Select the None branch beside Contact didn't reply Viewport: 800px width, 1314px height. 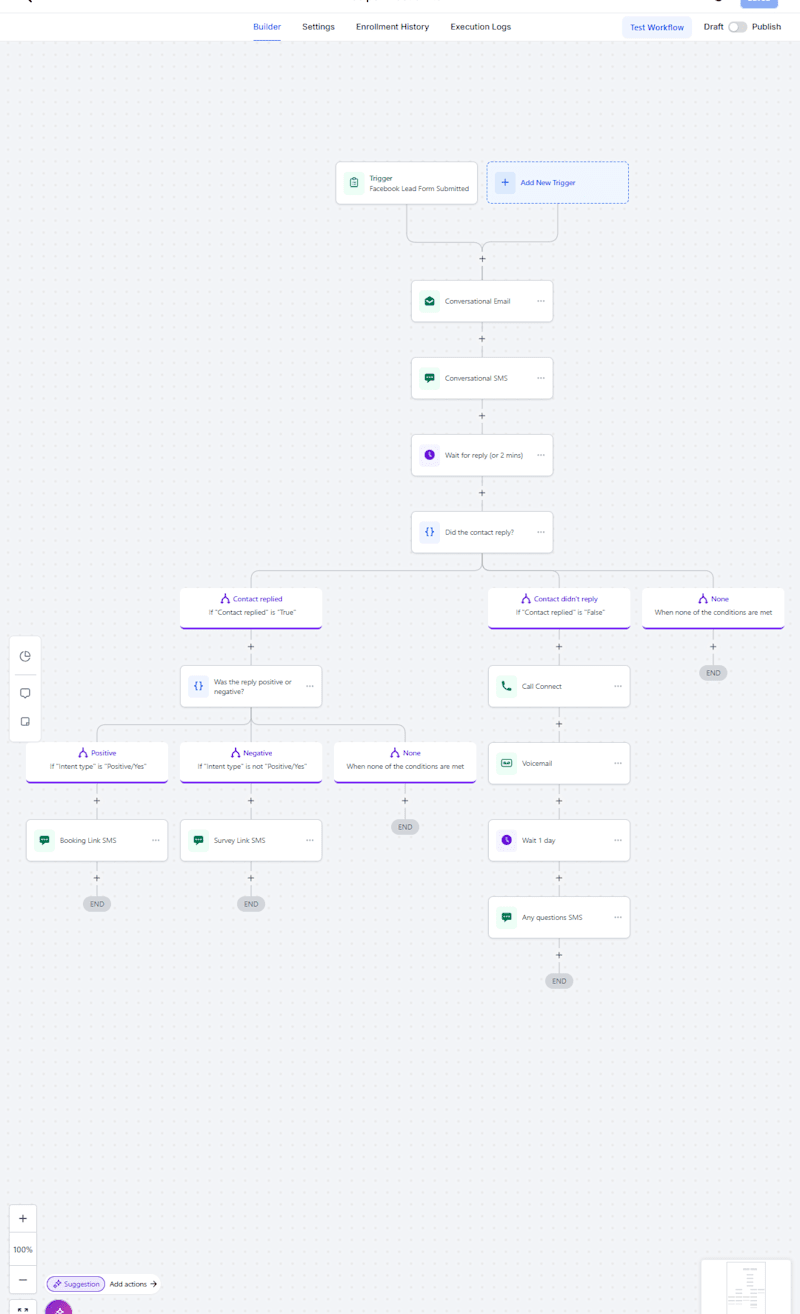click(x=713, y=608)
